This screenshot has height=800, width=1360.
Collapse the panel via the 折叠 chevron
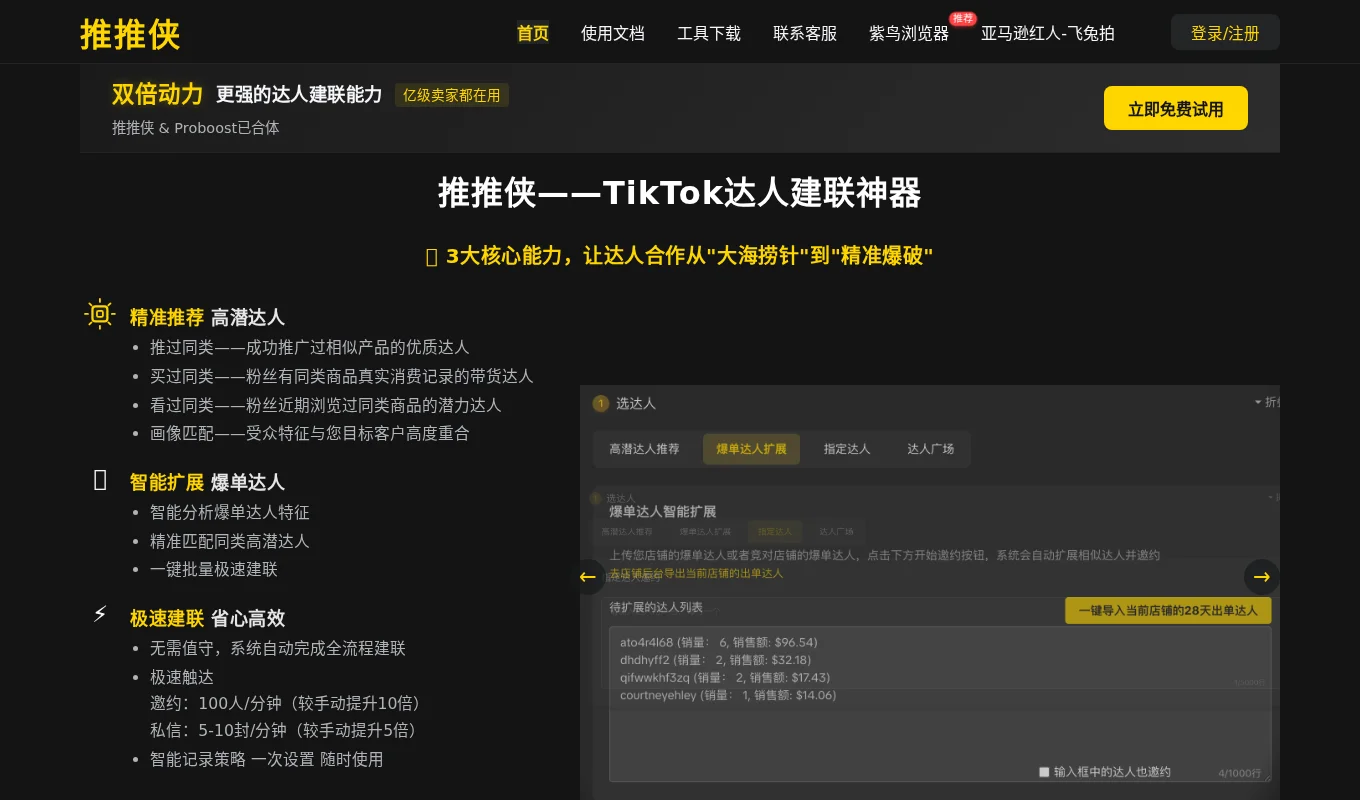tap(1259, 402)
